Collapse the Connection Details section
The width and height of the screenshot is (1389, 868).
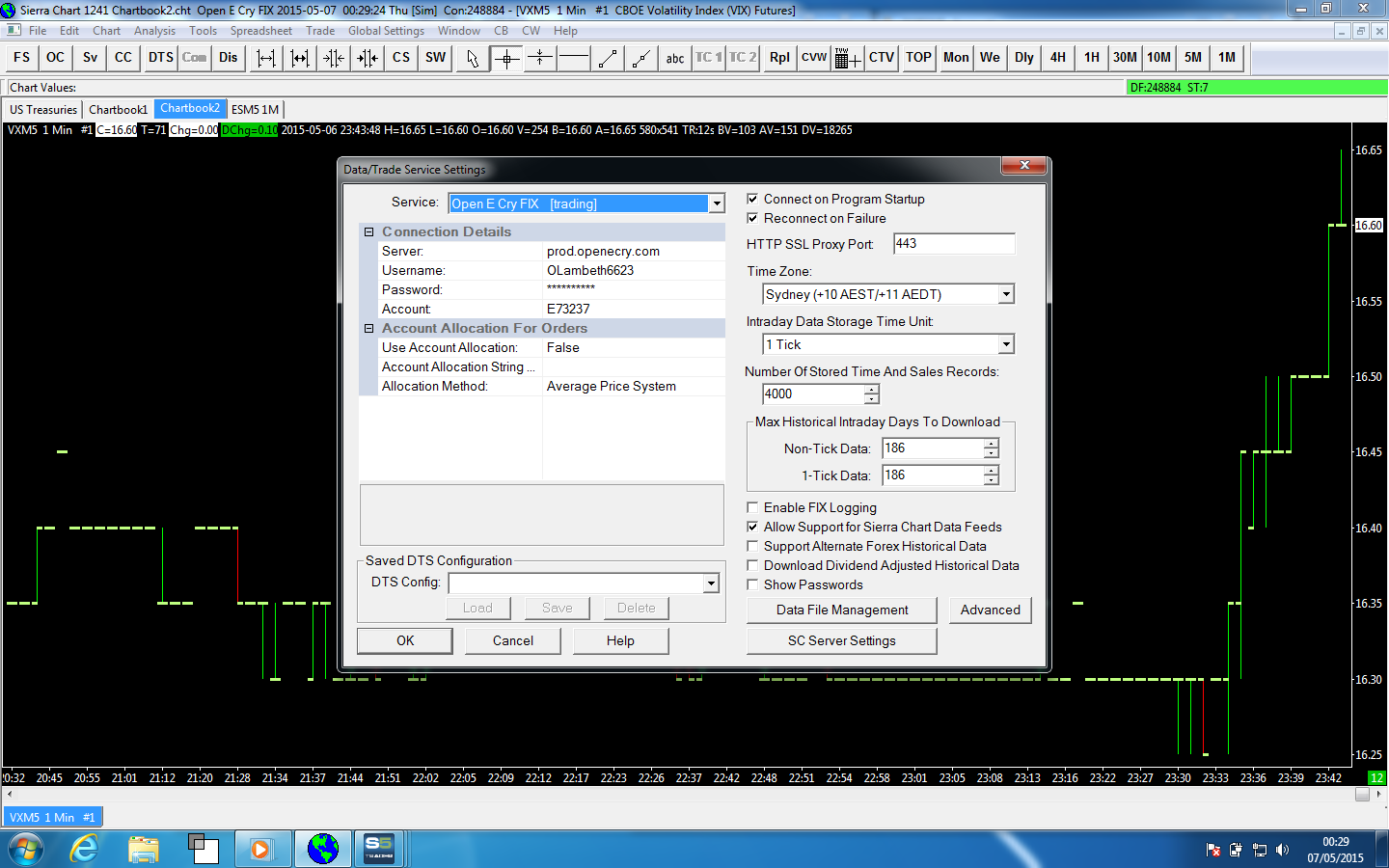(x=368, y=232)
